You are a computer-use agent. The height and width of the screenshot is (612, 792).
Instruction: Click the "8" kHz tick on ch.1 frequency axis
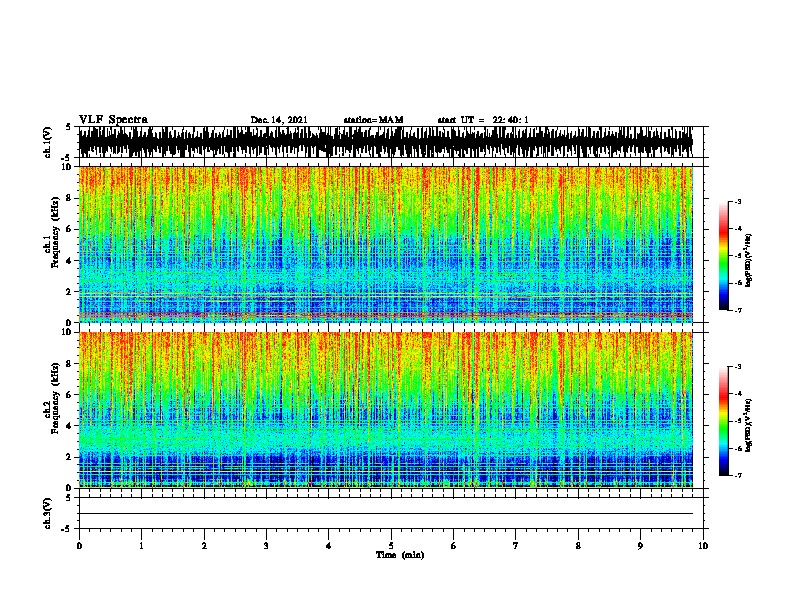point(70,198)
